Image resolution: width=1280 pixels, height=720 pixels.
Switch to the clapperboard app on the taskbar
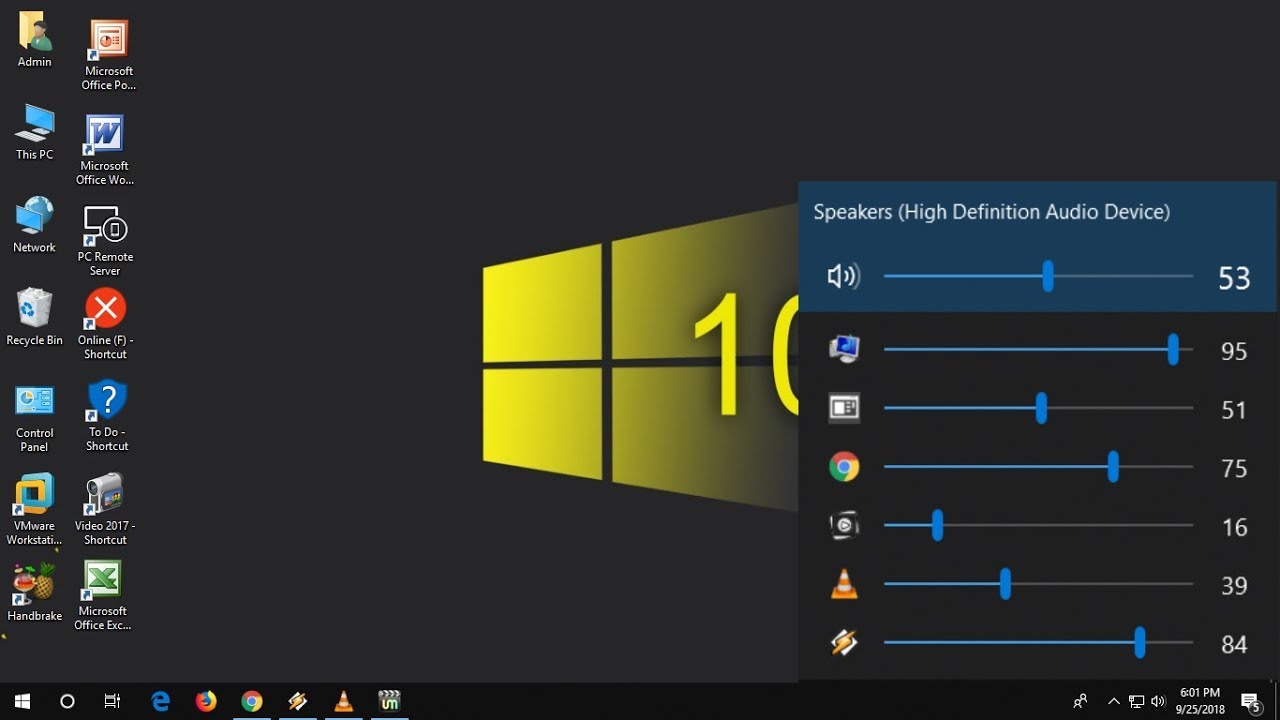[x=389, y=701]
